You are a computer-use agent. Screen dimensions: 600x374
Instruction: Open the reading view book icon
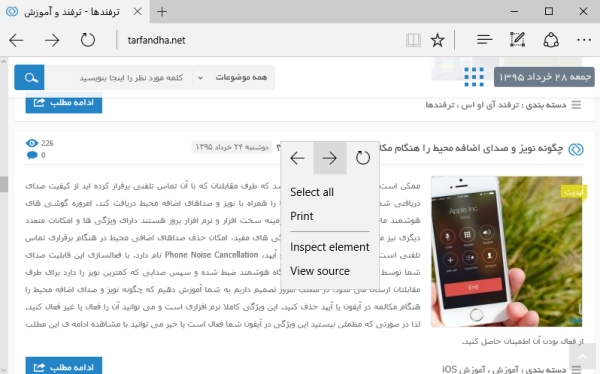(413, 40)
